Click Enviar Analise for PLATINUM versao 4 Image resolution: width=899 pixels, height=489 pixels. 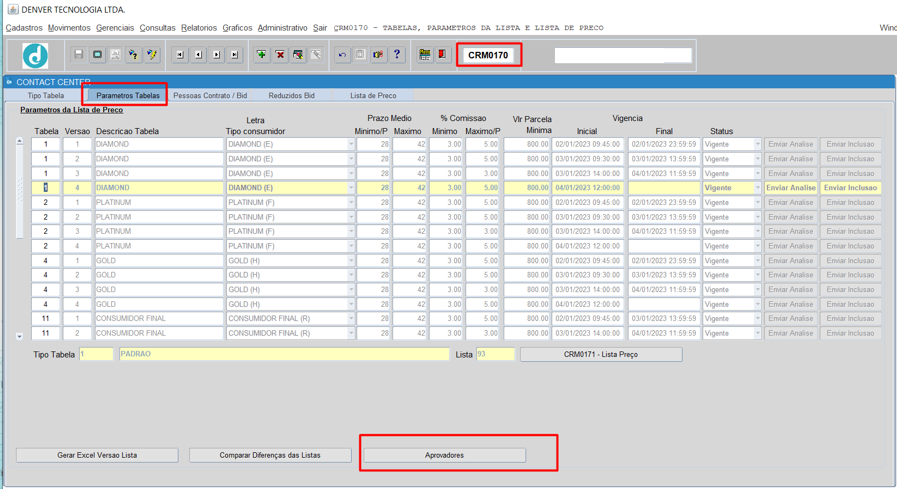791,246
